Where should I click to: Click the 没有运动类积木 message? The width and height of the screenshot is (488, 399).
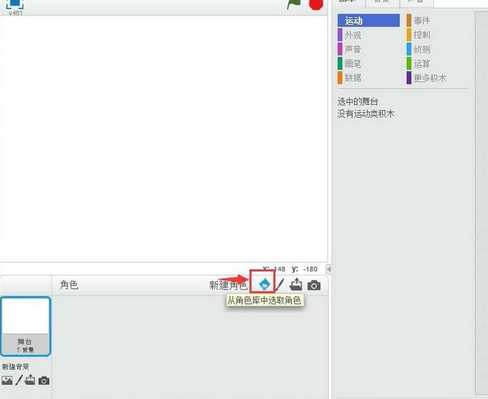(366, 114)
